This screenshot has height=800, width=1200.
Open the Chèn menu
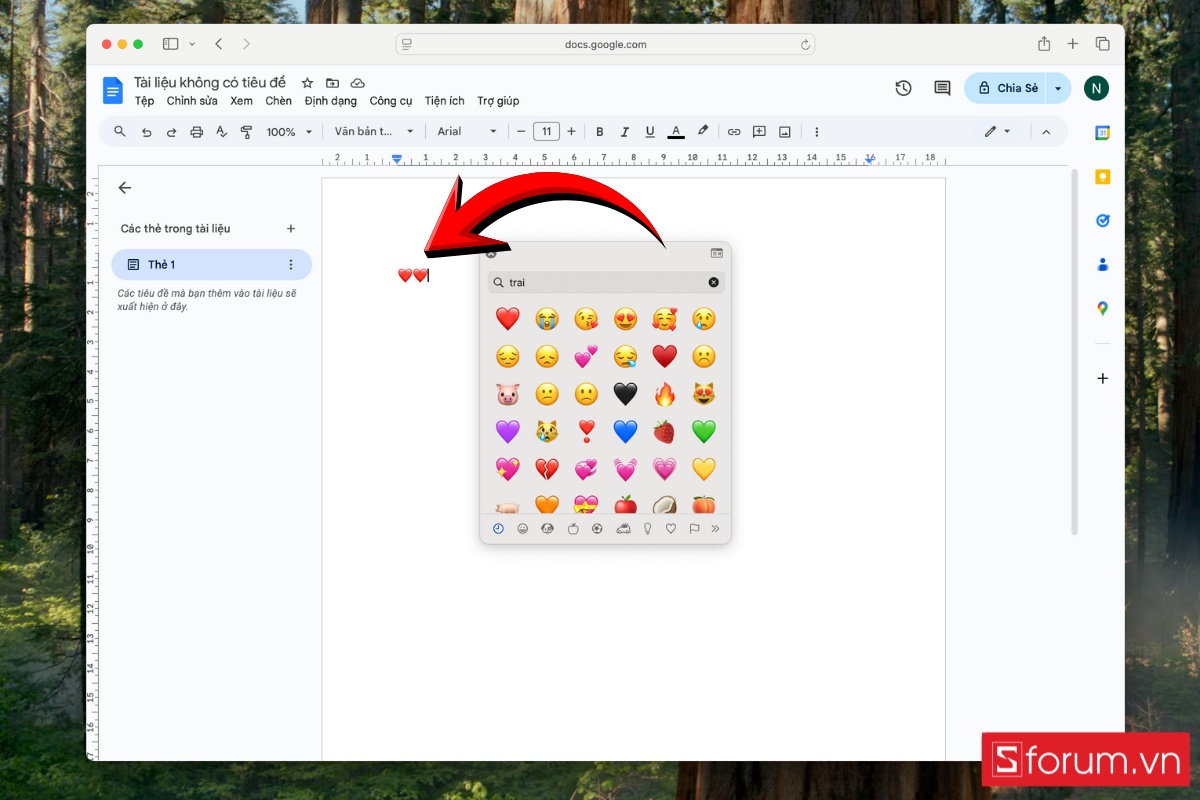278,100
